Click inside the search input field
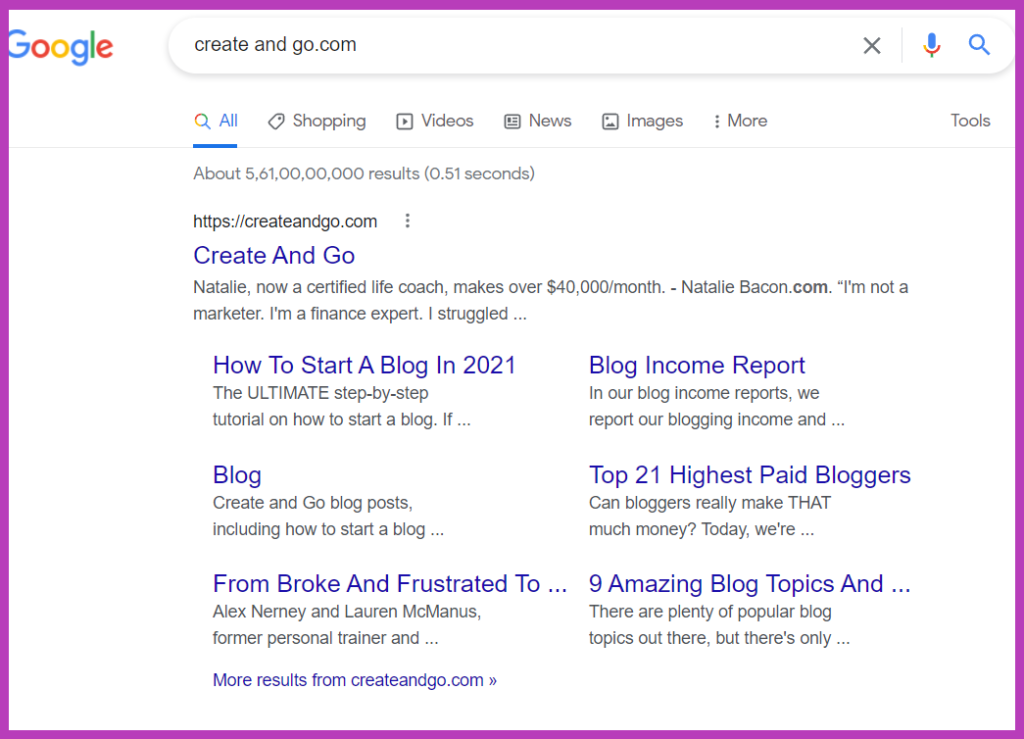The width and height of the screenshot is (1024, 739). point(500,45)
